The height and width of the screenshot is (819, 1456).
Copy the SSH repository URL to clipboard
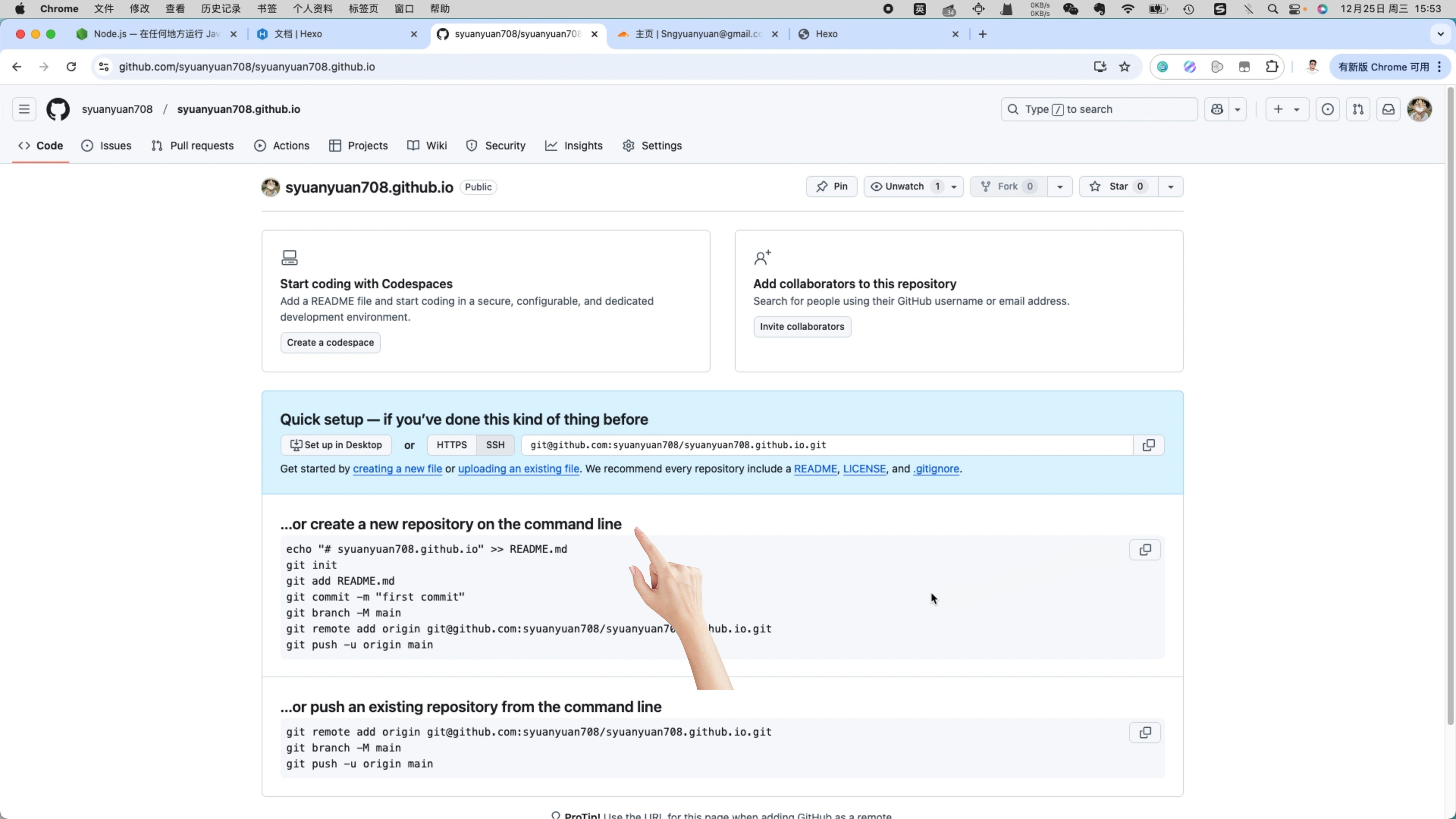click(1148, 446)
